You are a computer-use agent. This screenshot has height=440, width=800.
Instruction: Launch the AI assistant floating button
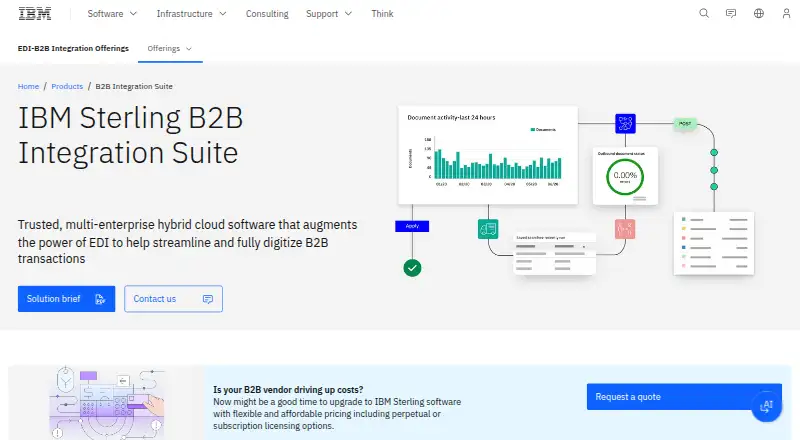[x=766, y=406]
